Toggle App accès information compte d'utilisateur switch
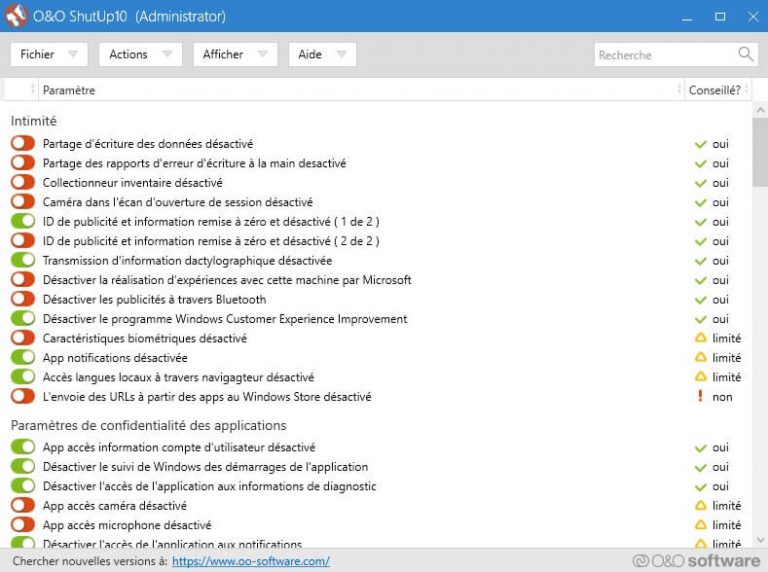This screenshot has width=768, height=572. (23, 447)
